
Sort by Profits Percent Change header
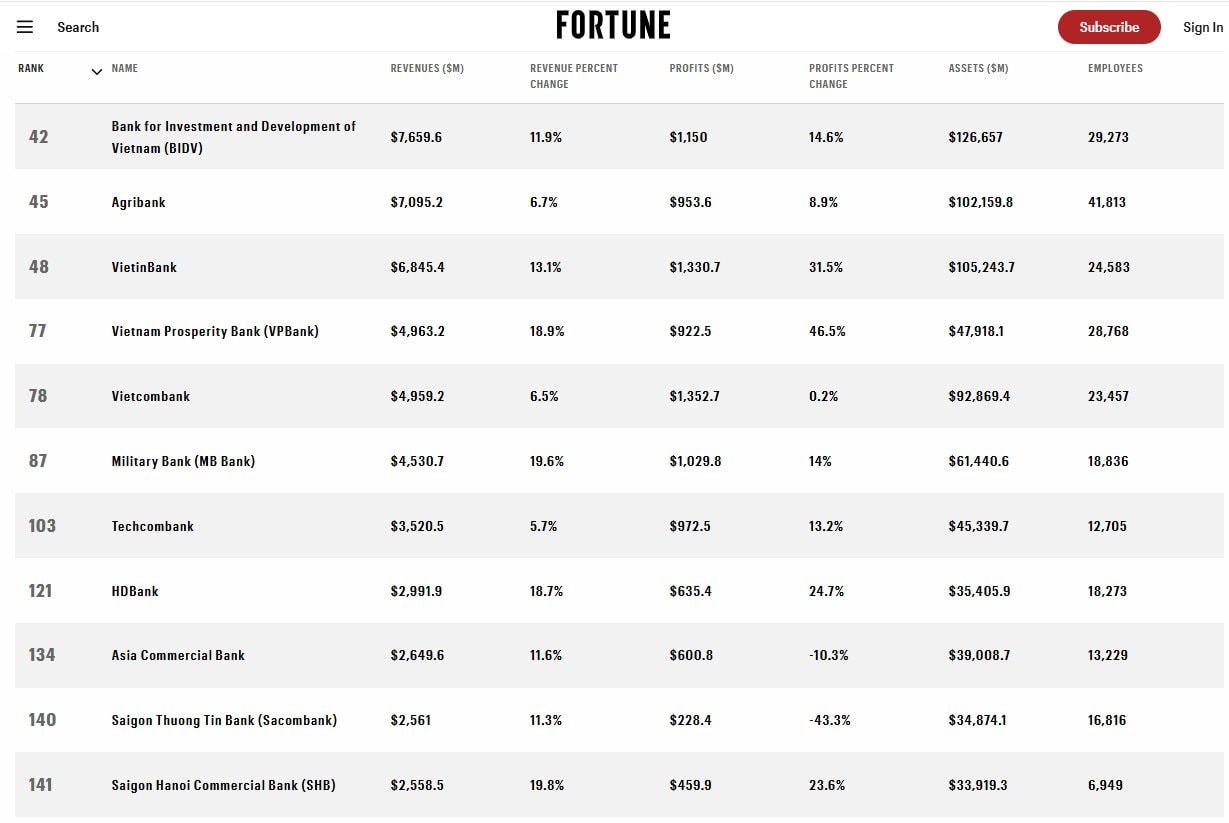pos(851,76)
